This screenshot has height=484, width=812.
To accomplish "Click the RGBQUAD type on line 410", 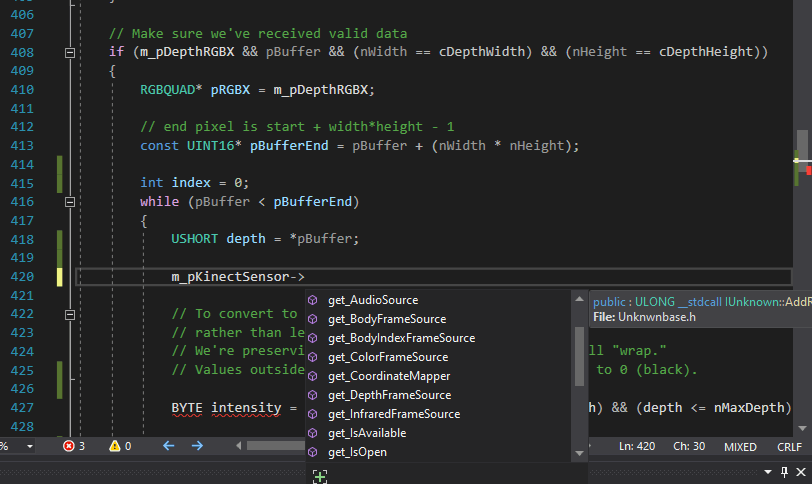I will [167, 90].
